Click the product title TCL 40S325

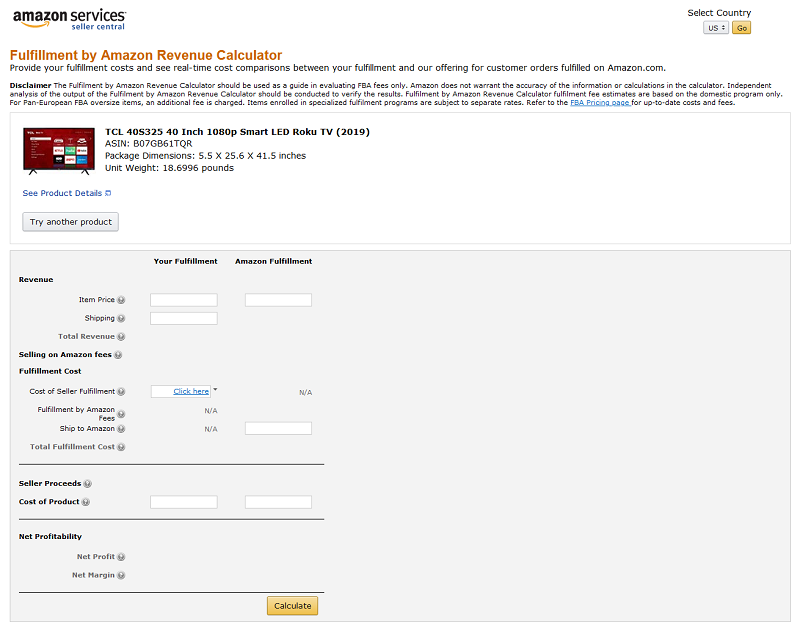tap(237, 132)
